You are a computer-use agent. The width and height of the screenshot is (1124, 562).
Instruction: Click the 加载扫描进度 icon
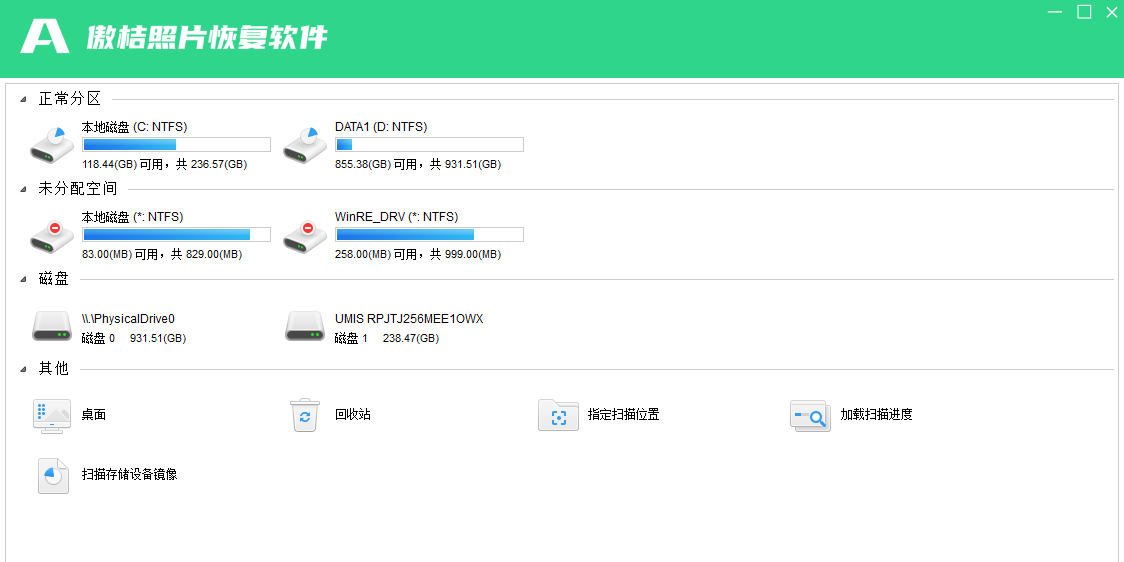(811, 416)
